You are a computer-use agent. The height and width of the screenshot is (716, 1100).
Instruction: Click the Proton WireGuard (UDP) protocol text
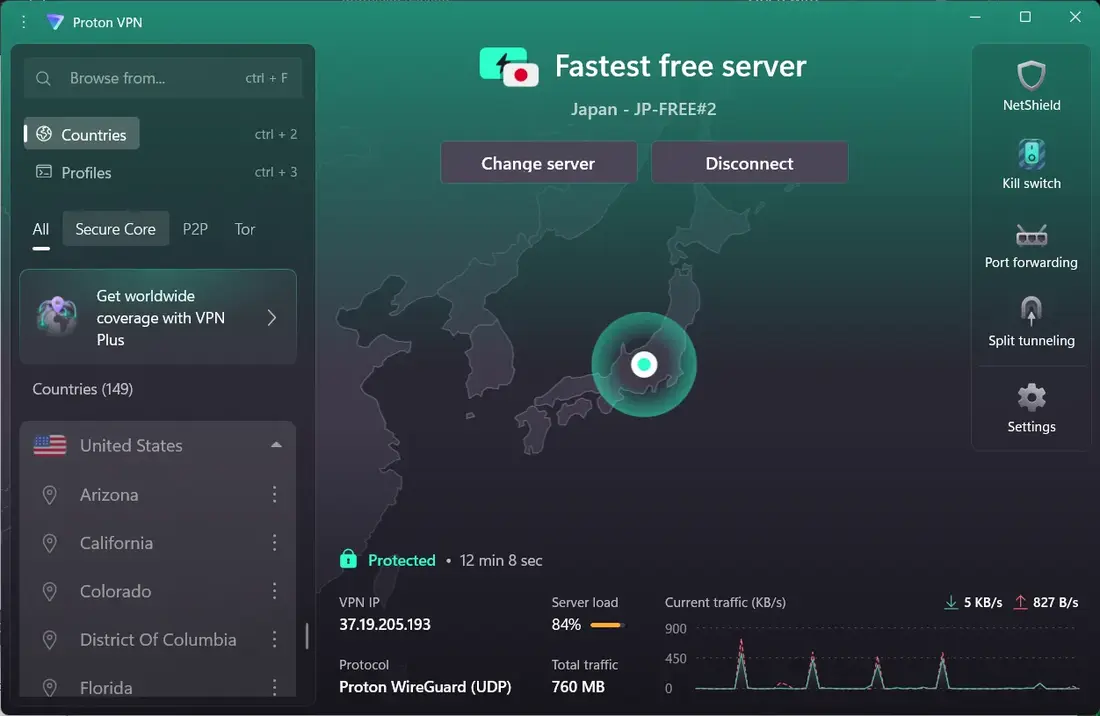(x=425, y=687)
